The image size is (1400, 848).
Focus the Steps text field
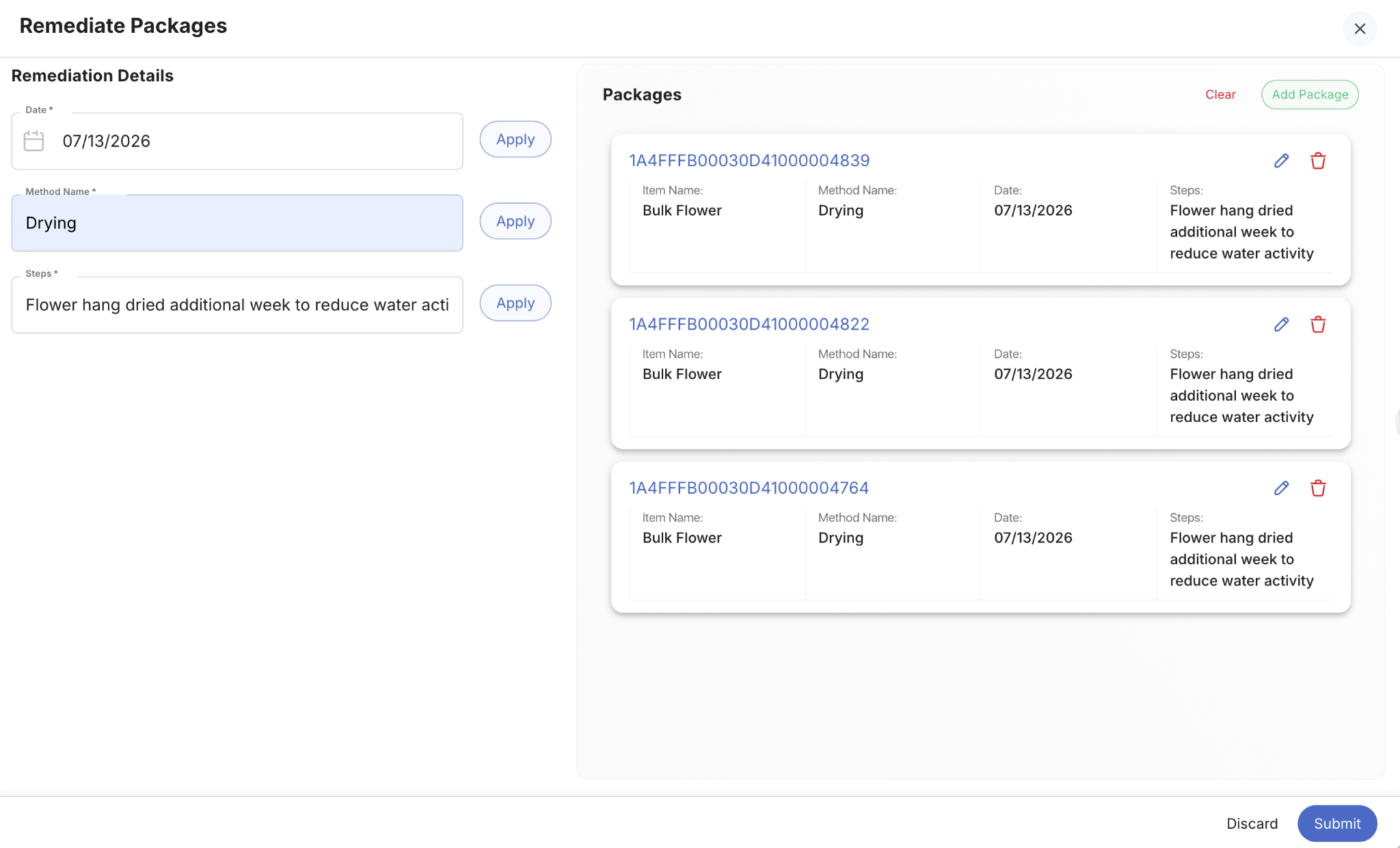[x=237, y=305]
